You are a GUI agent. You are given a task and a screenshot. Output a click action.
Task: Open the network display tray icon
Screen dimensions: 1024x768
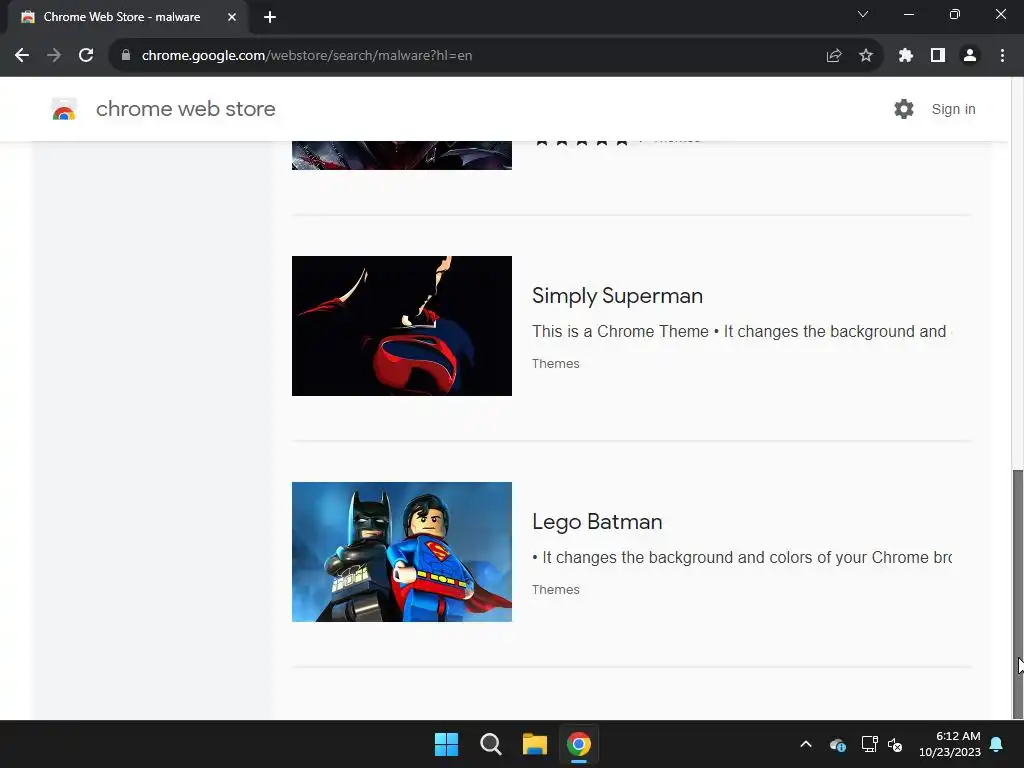[x=869, y=744]
